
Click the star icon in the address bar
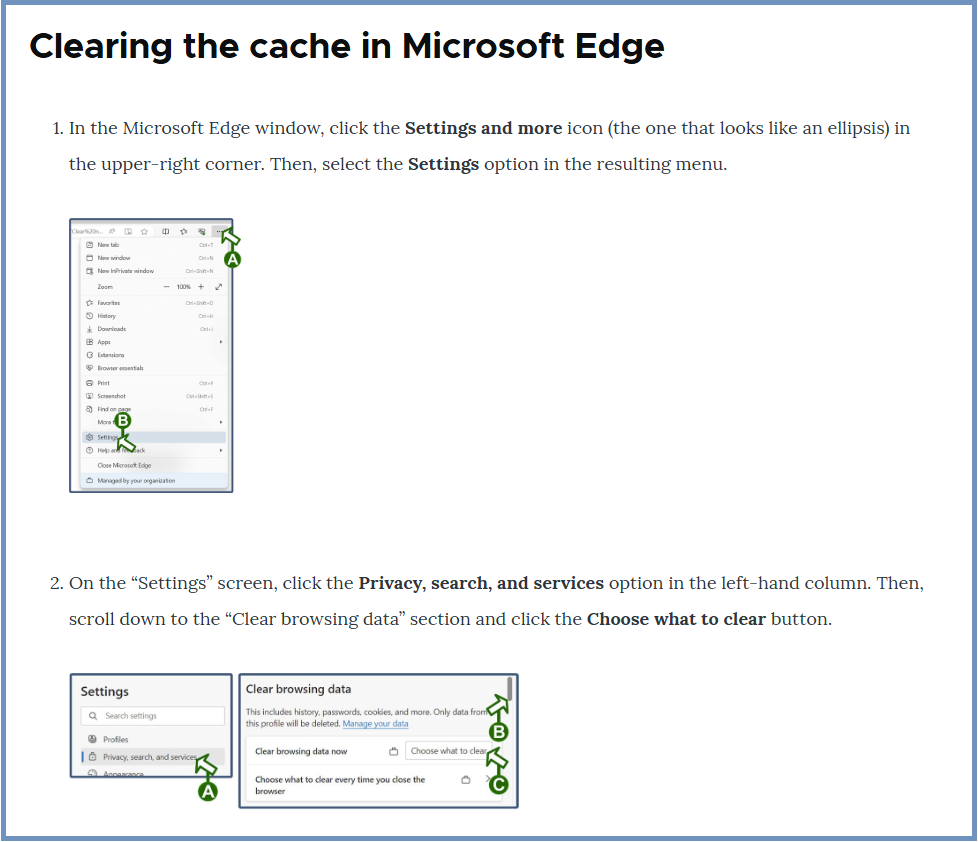(144, 231)
